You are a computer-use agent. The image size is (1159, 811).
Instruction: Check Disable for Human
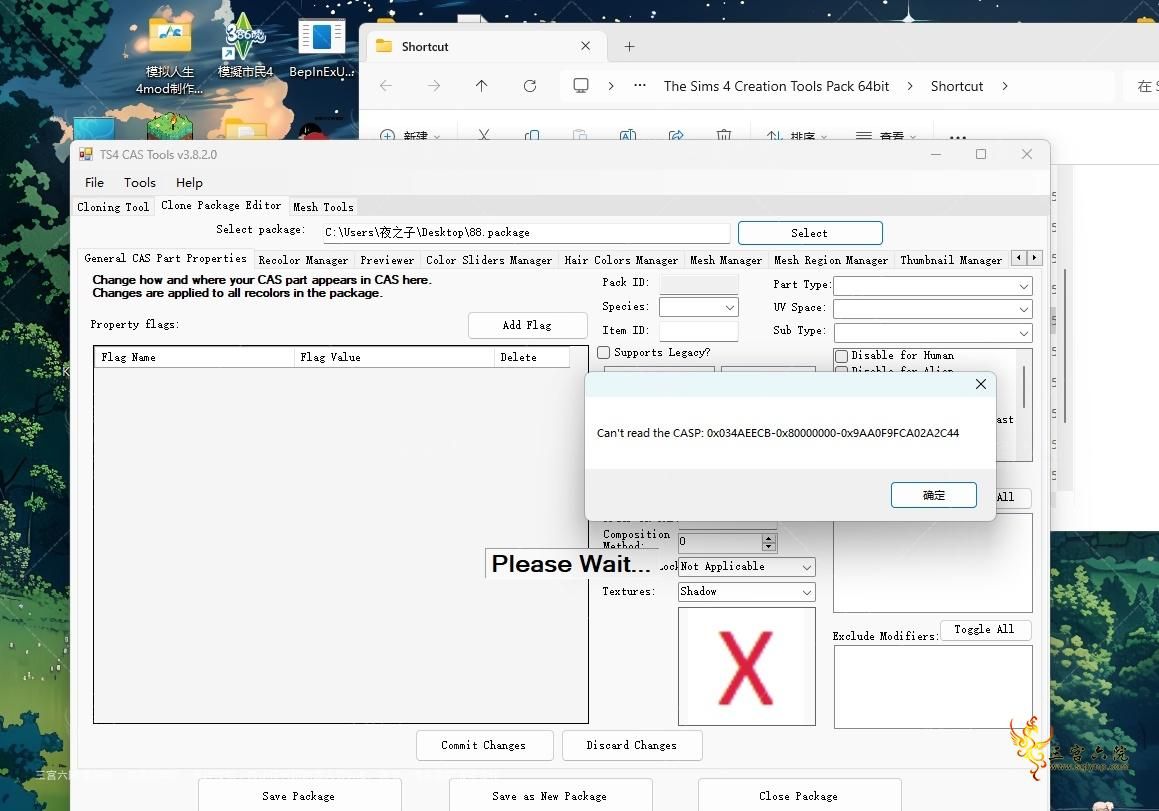tap(841, 356)
